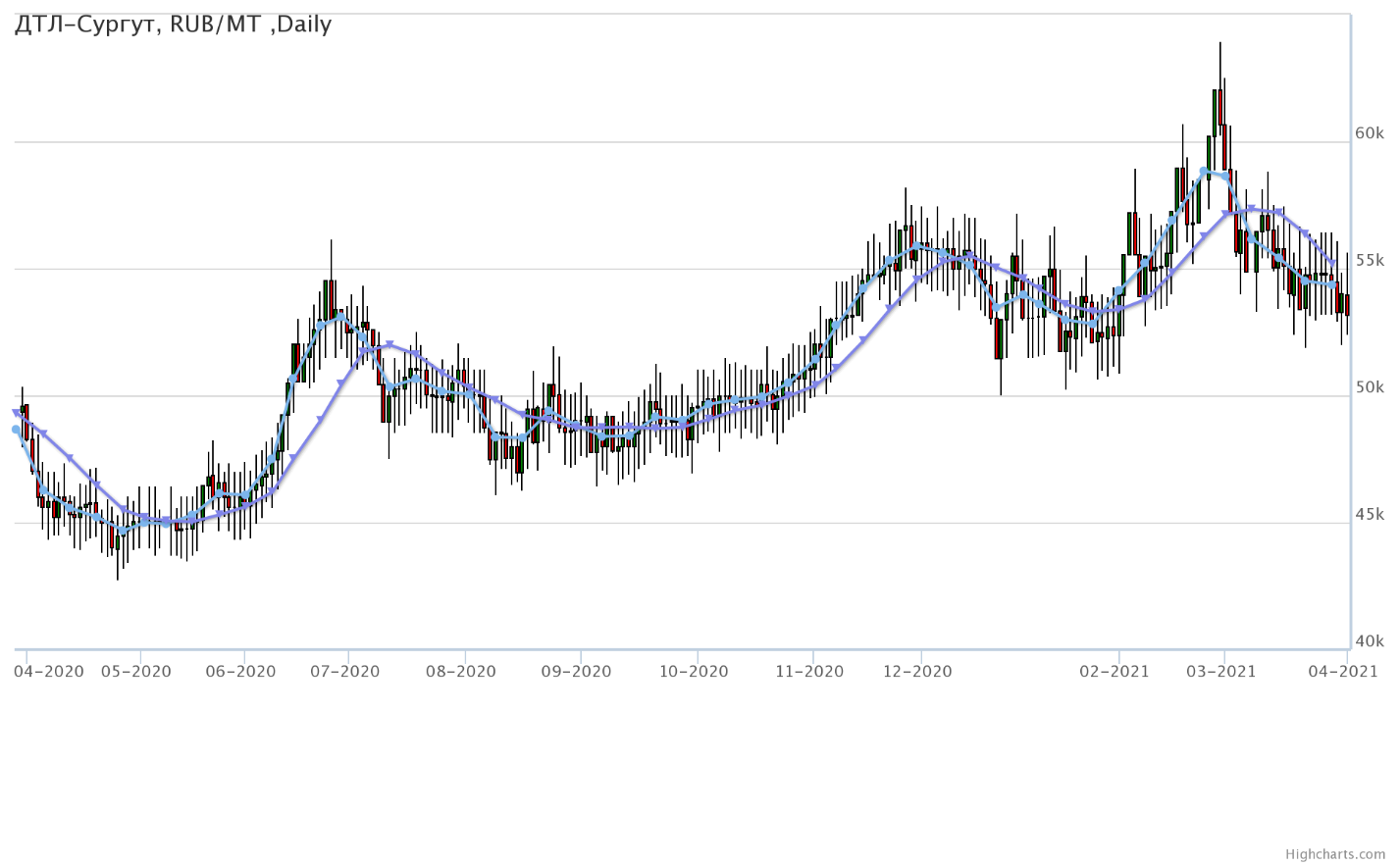
Task: Click the 03-2021 x-axis label
Action: [1220, 672]
